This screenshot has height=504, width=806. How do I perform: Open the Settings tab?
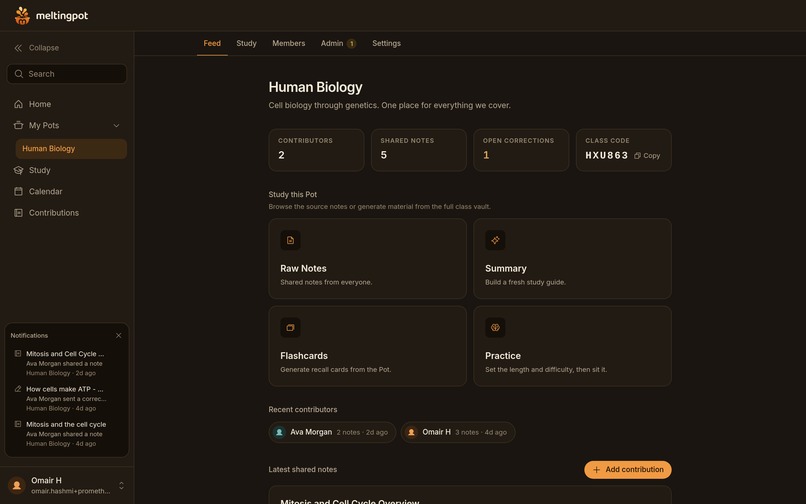(x=386, y=44)
